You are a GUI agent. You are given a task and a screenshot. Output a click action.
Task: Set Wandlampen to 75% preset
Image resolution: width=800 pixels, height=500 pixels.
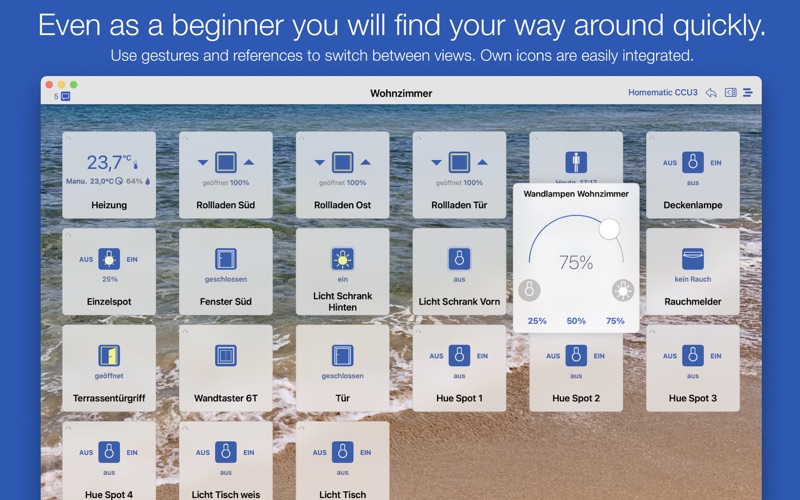tap(615, 321)
